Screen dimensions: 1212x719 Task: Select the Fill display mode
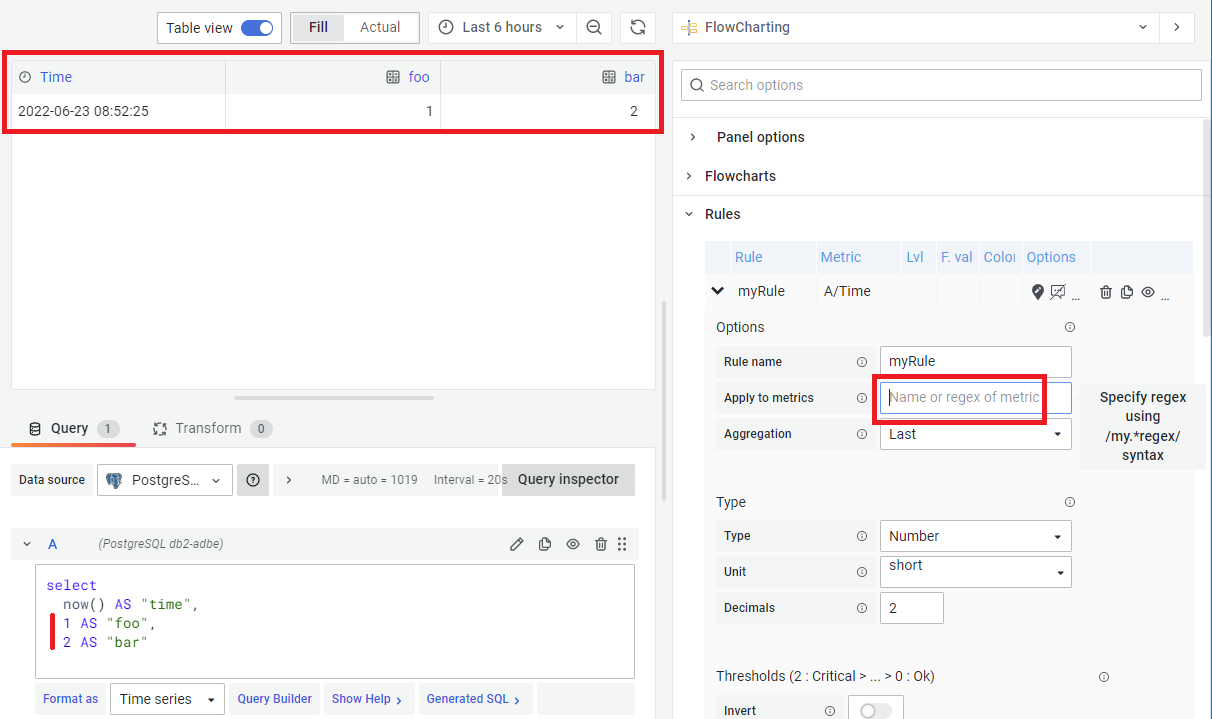click(x=318, y=27)
